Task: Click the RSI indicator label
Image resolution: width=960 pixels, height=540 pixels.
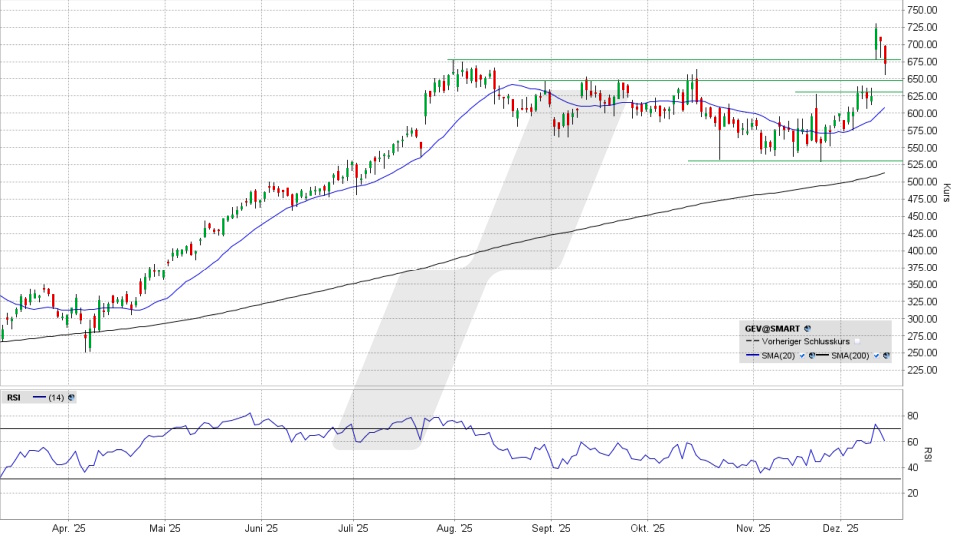Action: pyautogui.click(x=14, y=397)
